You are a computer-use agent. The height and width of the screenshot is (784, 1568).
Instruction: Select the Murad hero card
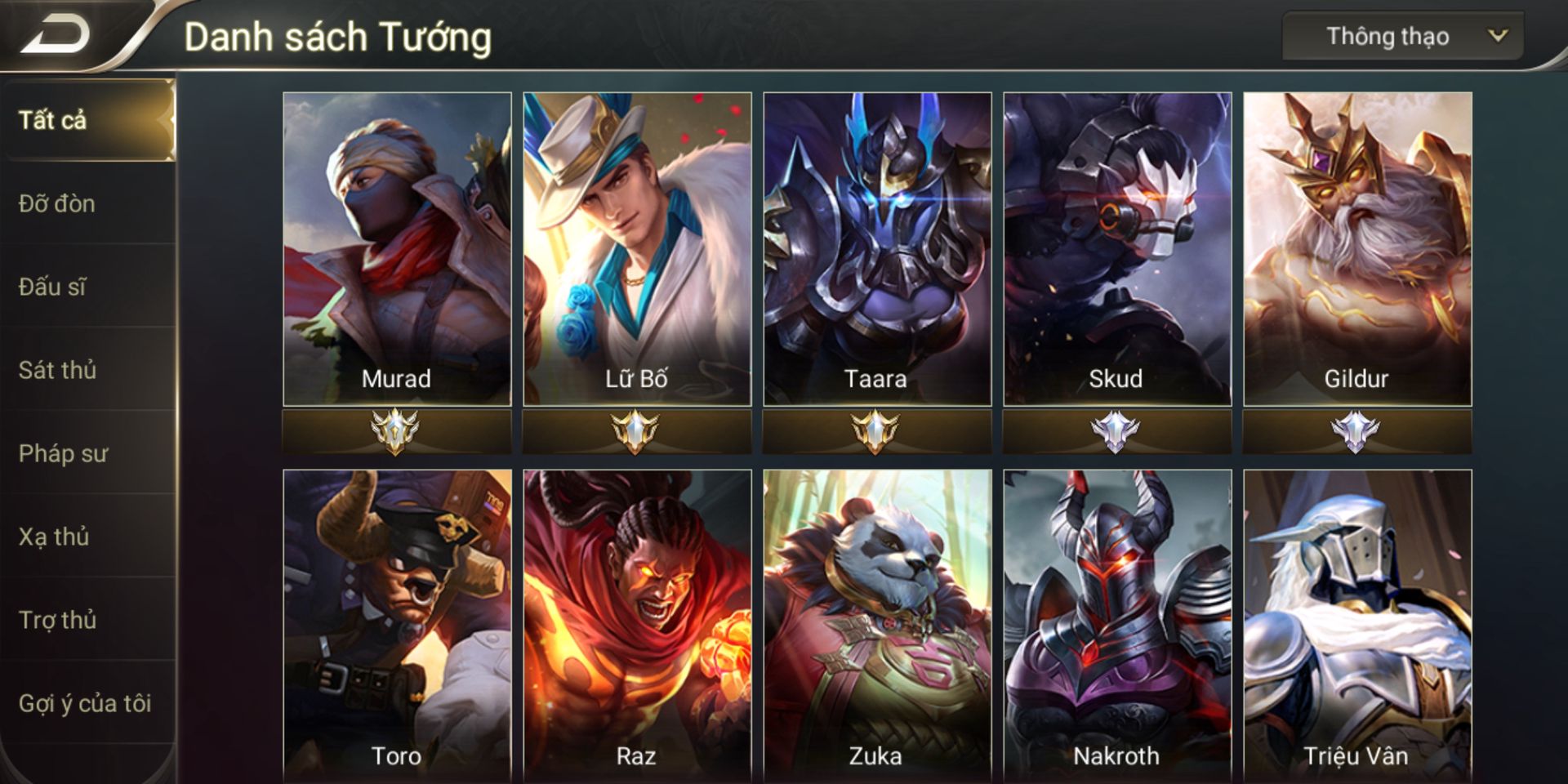tap(397, 249)
